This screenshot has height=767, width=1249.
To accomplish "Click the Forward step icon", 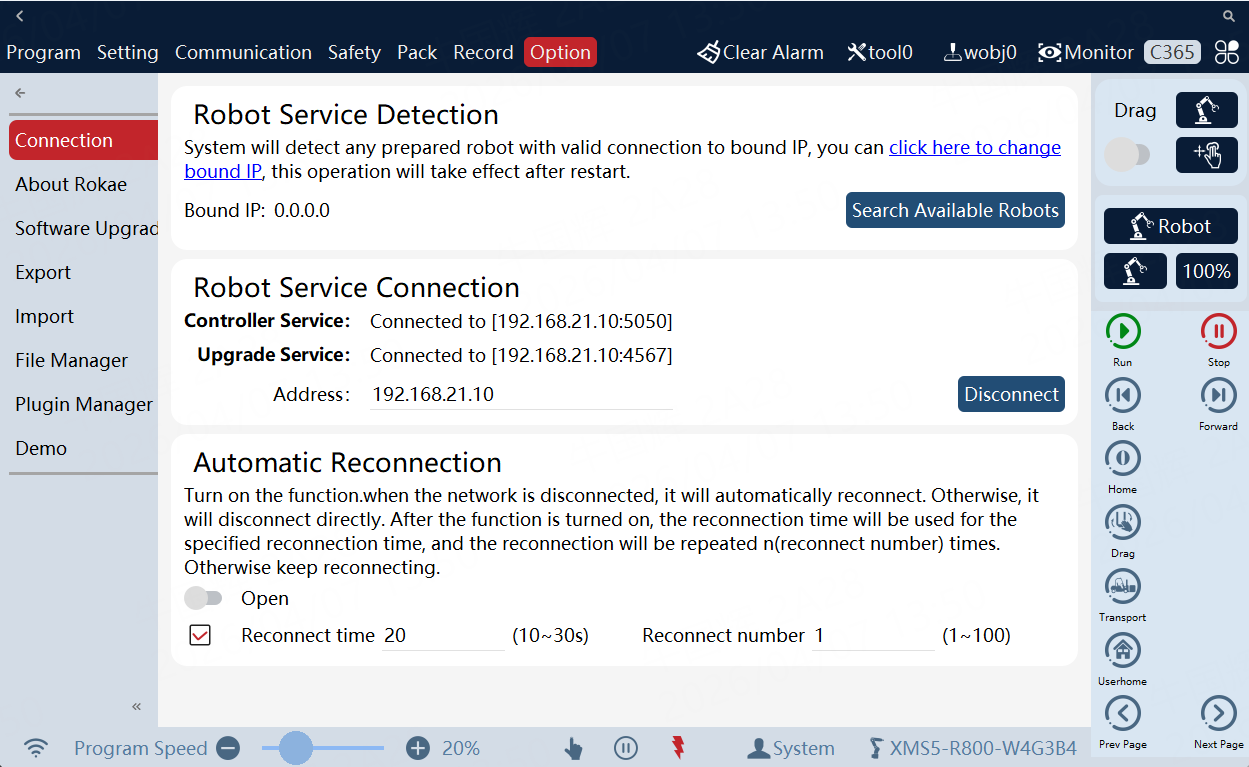I will coord(1218,396).
